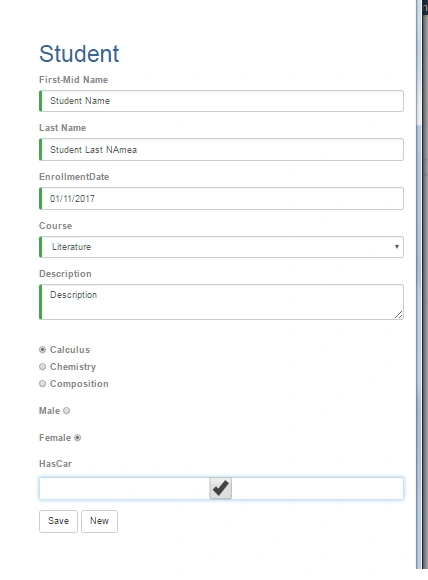Pick the Composition radio option
The width and height of the screenshot is (428, 580).
click(43, 384)
